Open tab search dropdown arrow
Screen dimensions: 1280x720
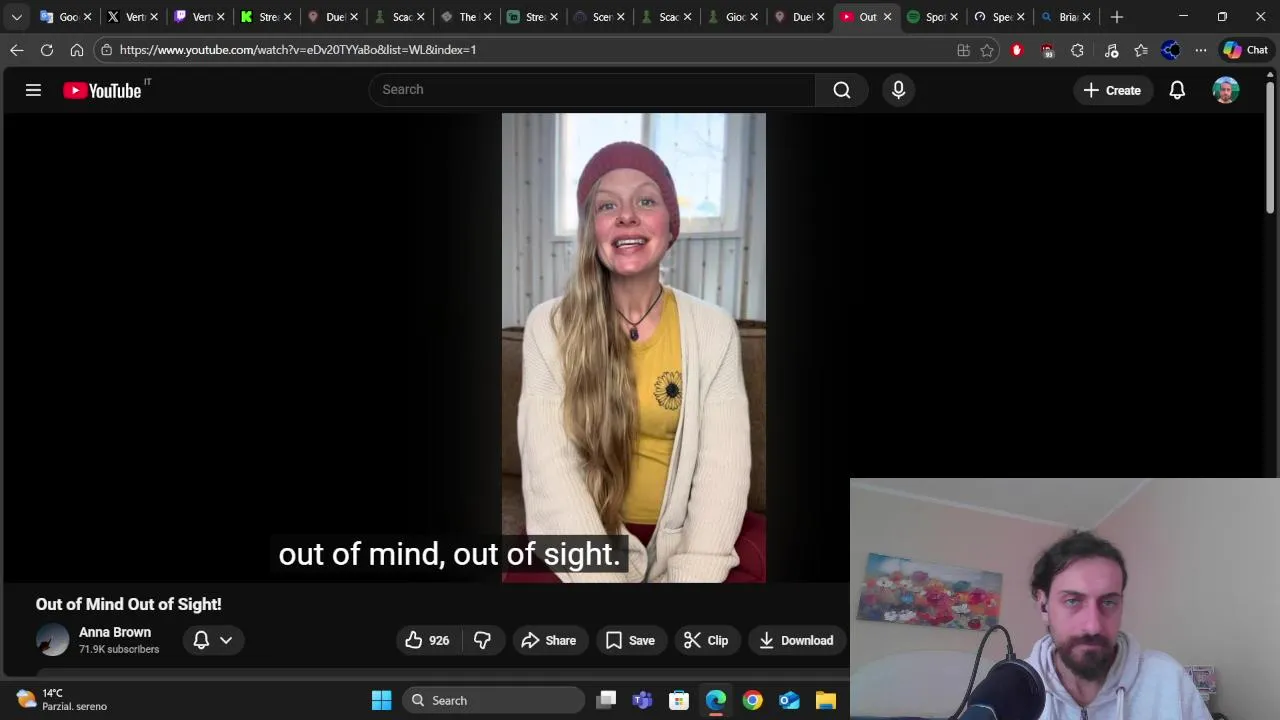click(16, 17)
